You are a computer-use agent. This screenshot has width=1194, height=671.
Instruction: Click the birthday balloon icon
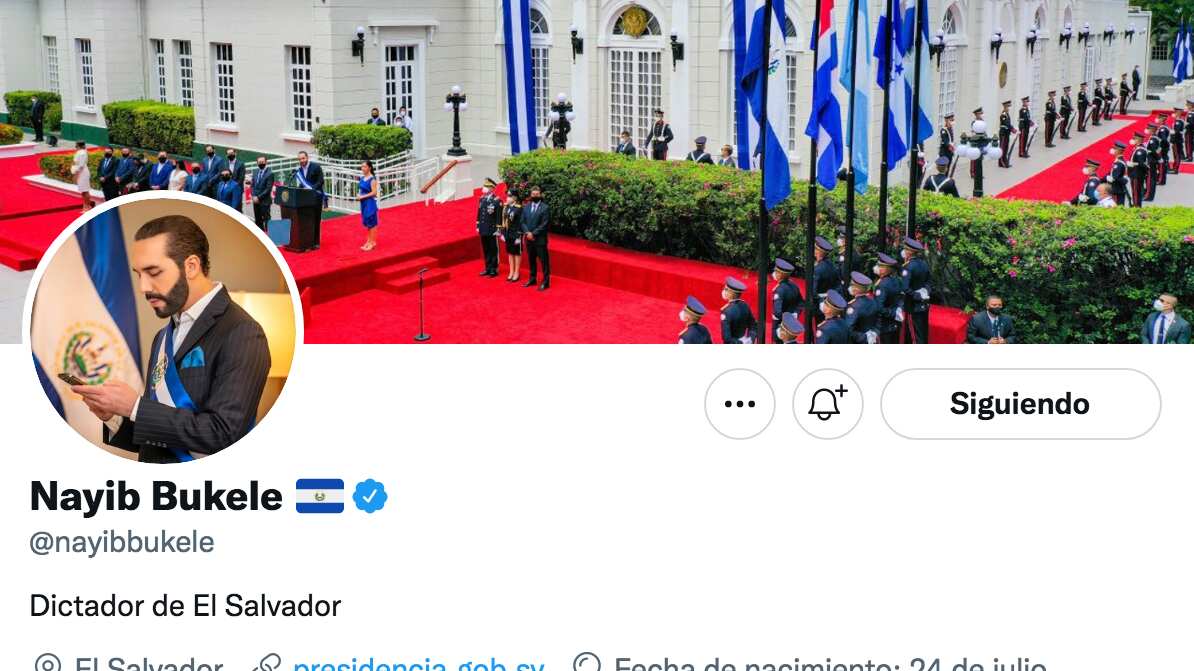click(586, 664)
